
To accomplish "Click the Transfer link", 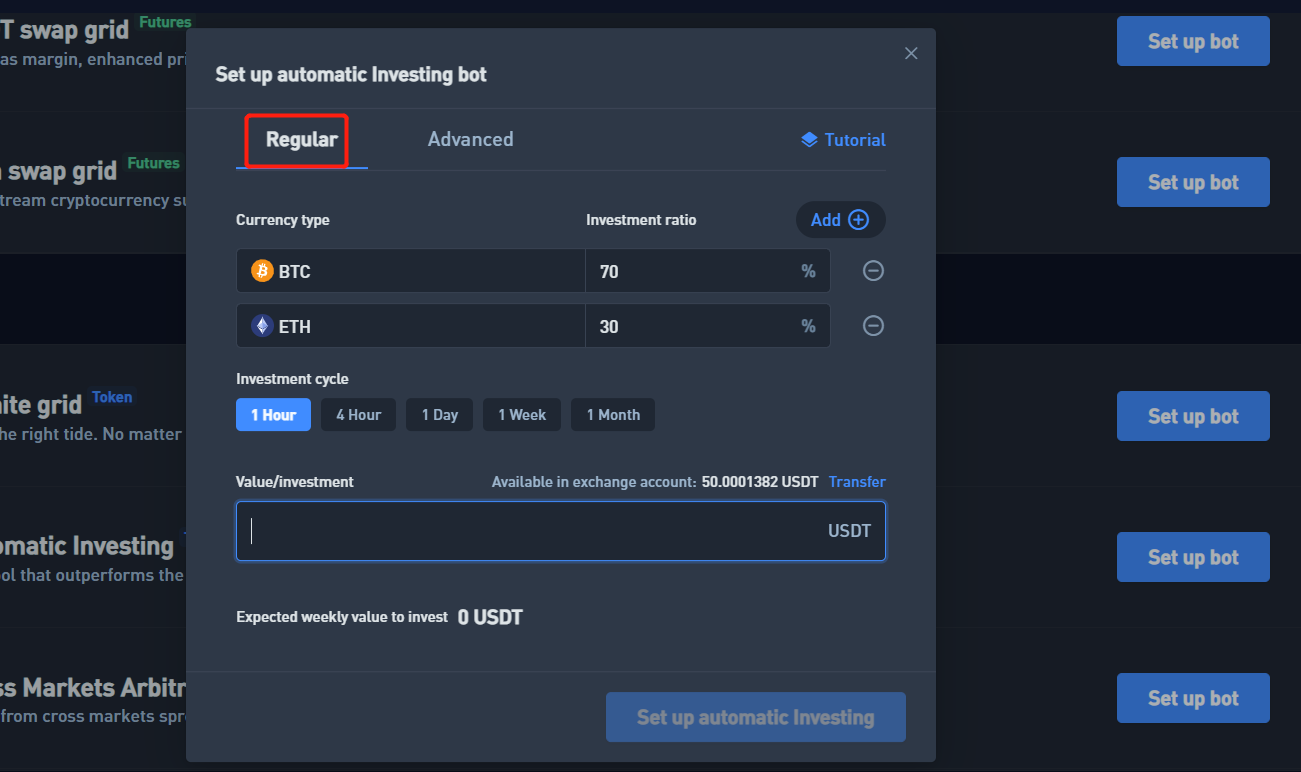I will coord(857,482).
